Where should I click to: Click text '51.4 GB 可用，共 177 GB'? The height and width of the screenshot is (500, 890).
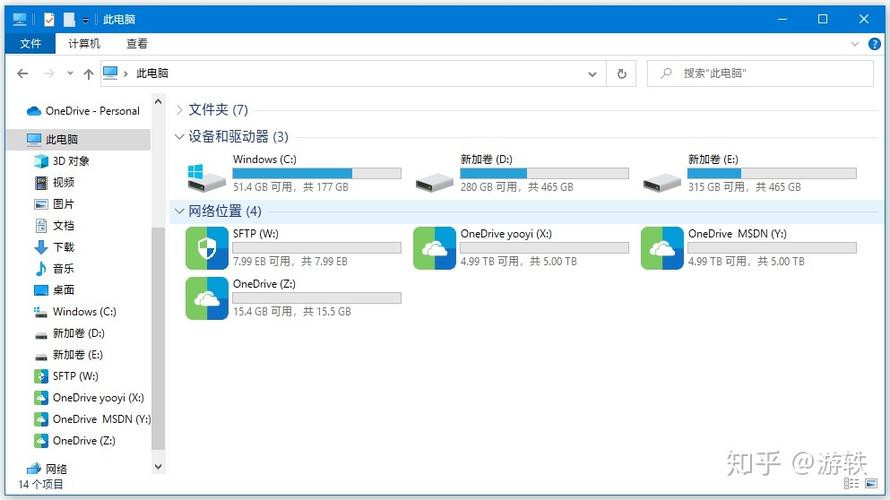(291, 187)
